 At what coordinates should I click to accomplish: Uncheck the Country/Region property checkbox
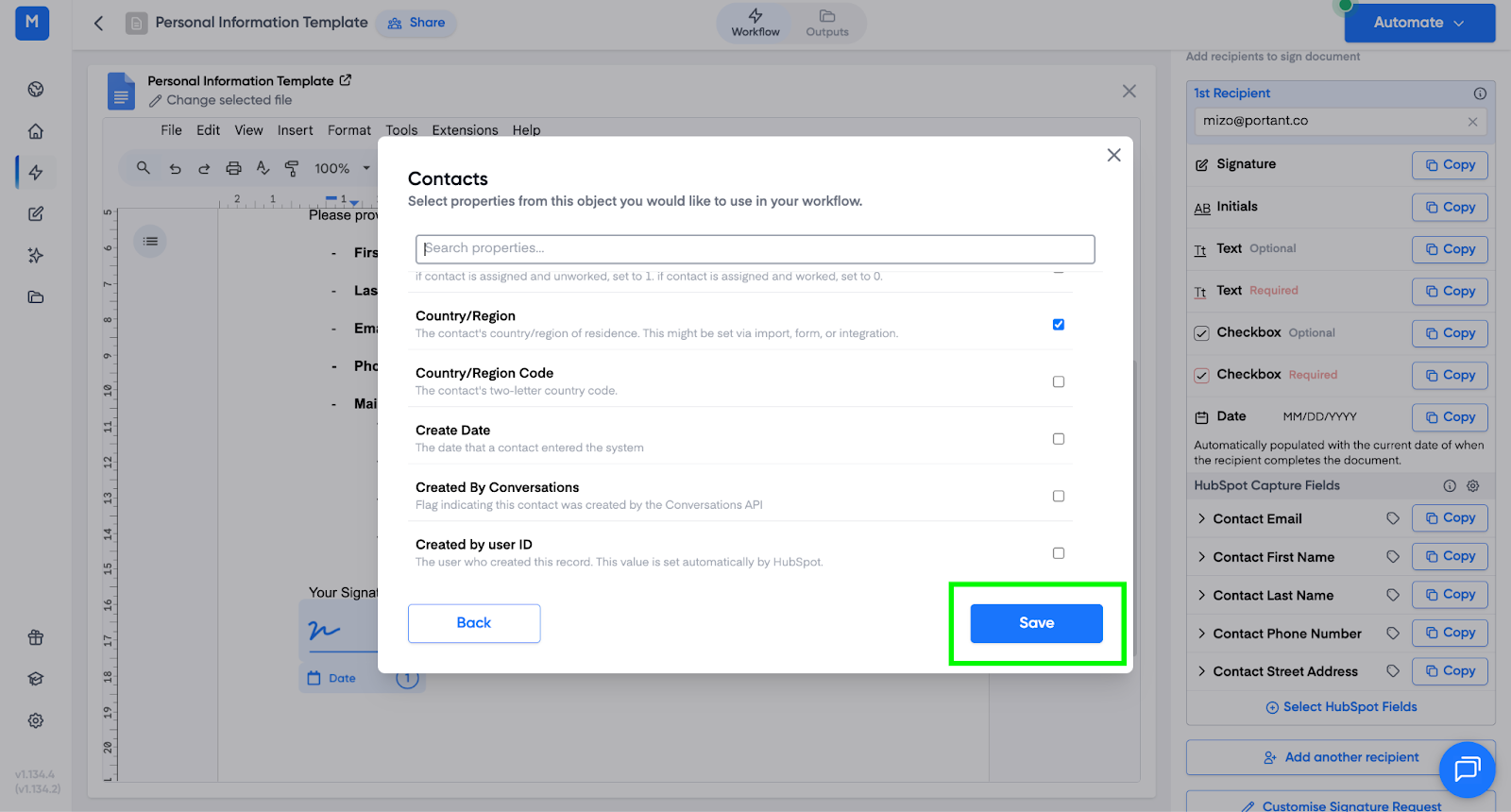tap(1059, 325)
